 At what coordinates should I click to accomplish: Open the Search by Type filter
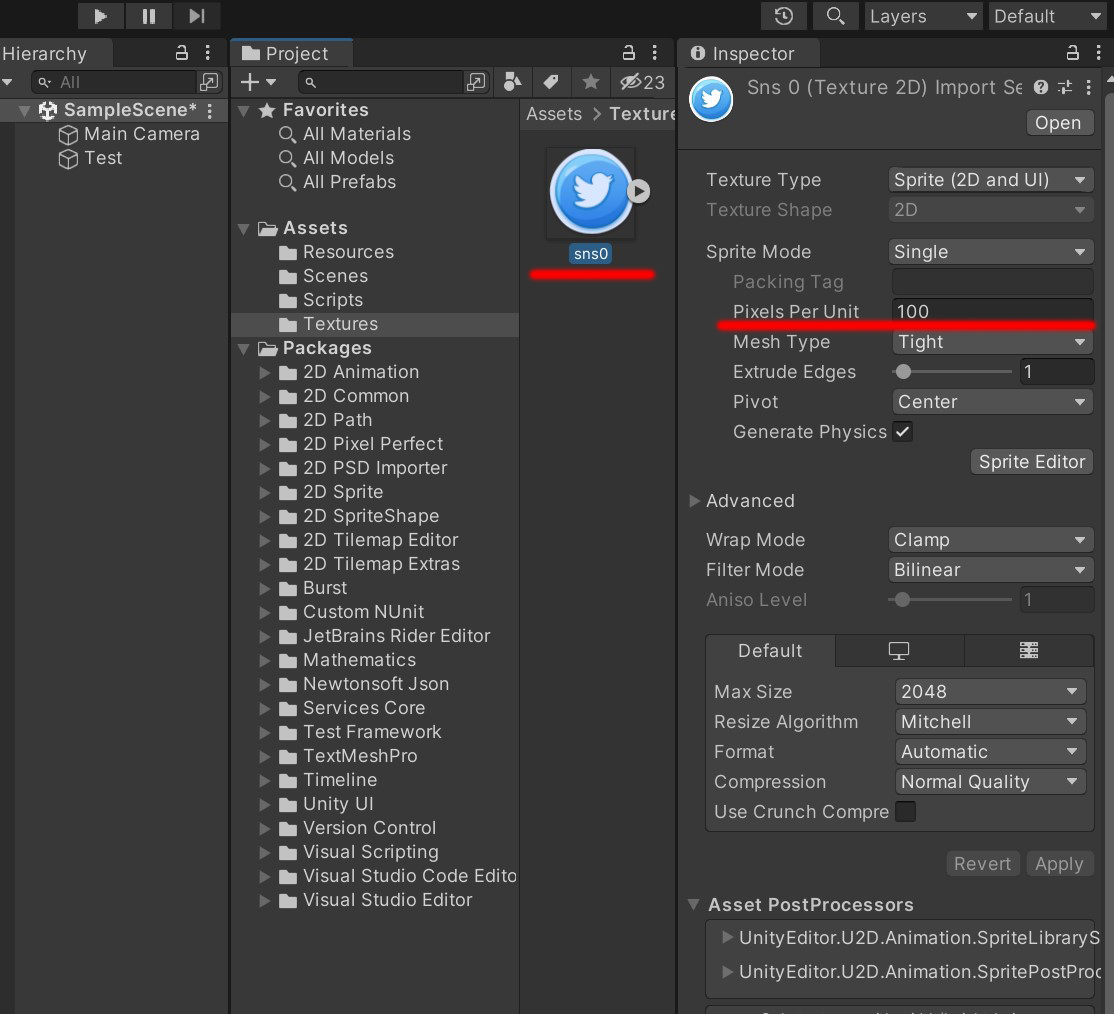pyautogui.click(x=512, y=82)
